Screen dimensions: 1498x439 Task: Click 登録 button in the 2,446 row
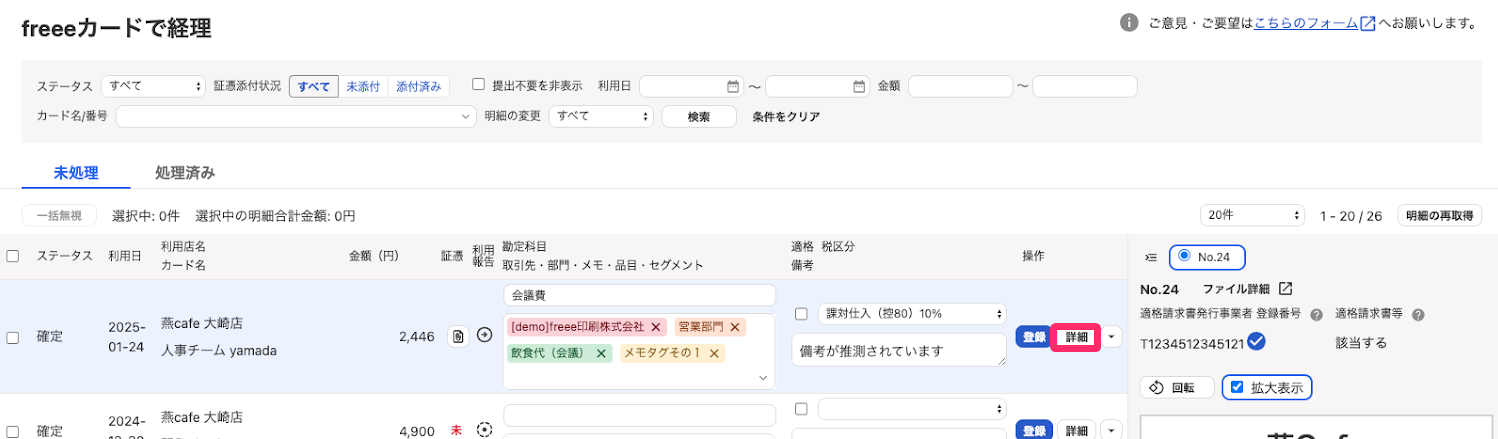1034,337
